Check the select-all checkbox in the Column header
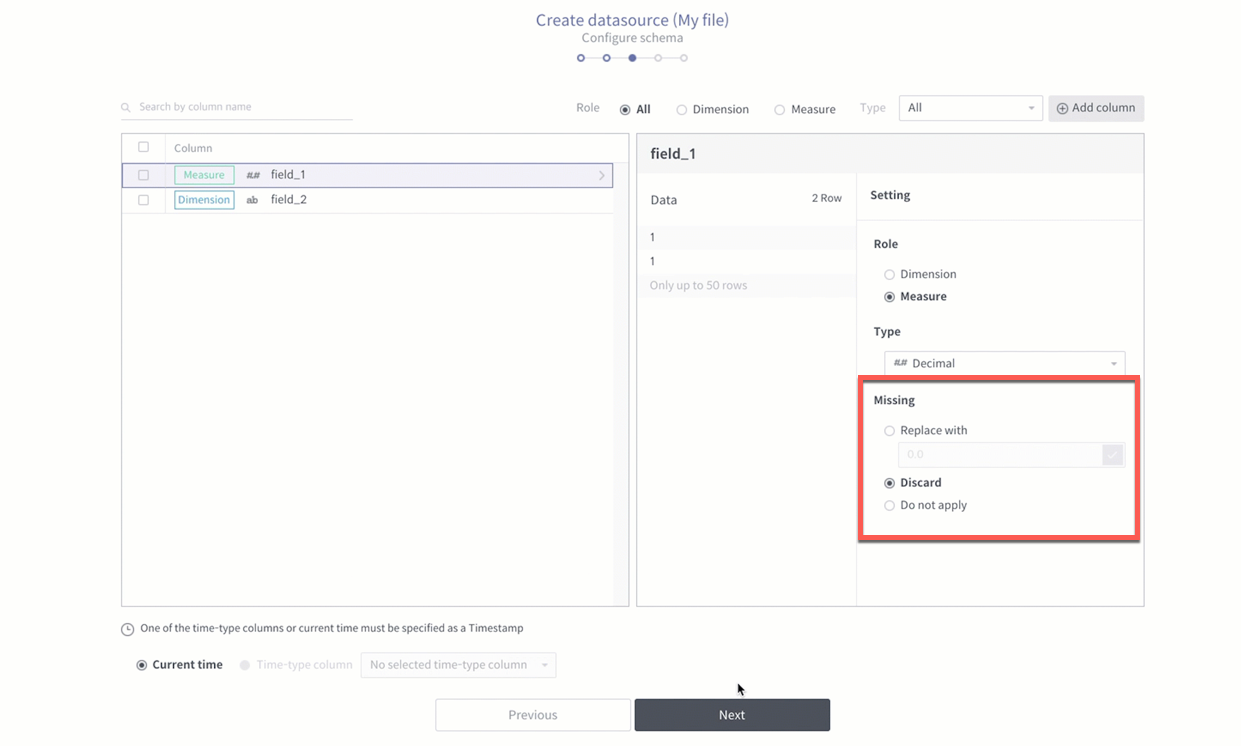1241x746 pixels. (x=143, y=146)
